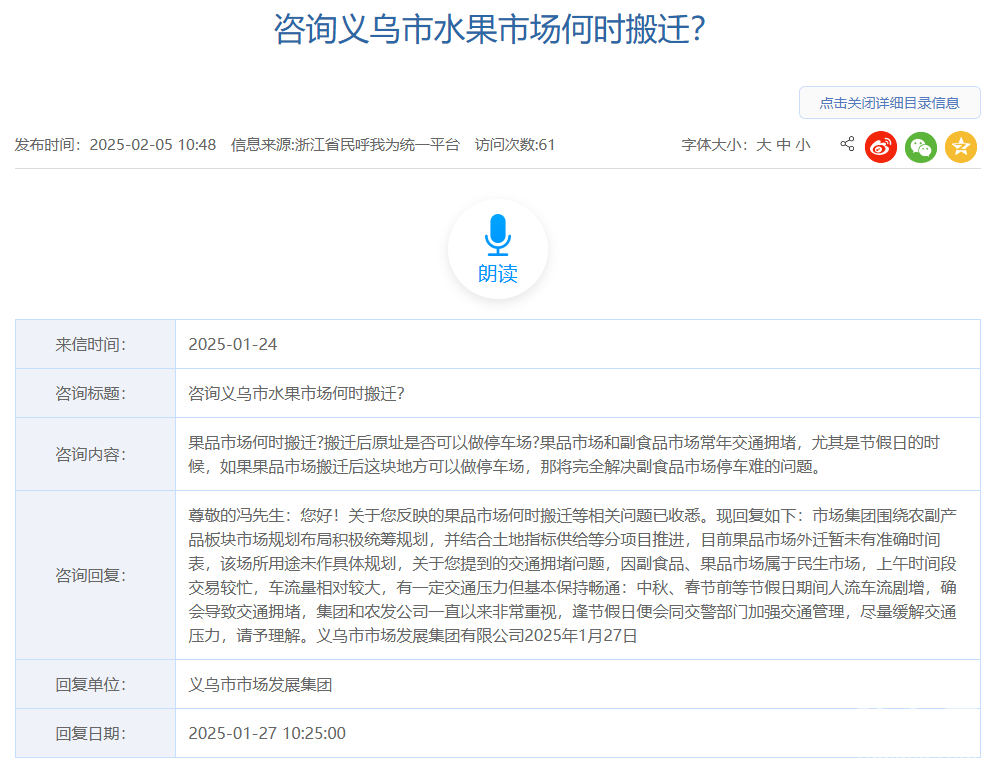Click the blue microphone read-aloud icon
Image resolution: width=993 pixels, height=771 pixels.
[x=497, y=234]
